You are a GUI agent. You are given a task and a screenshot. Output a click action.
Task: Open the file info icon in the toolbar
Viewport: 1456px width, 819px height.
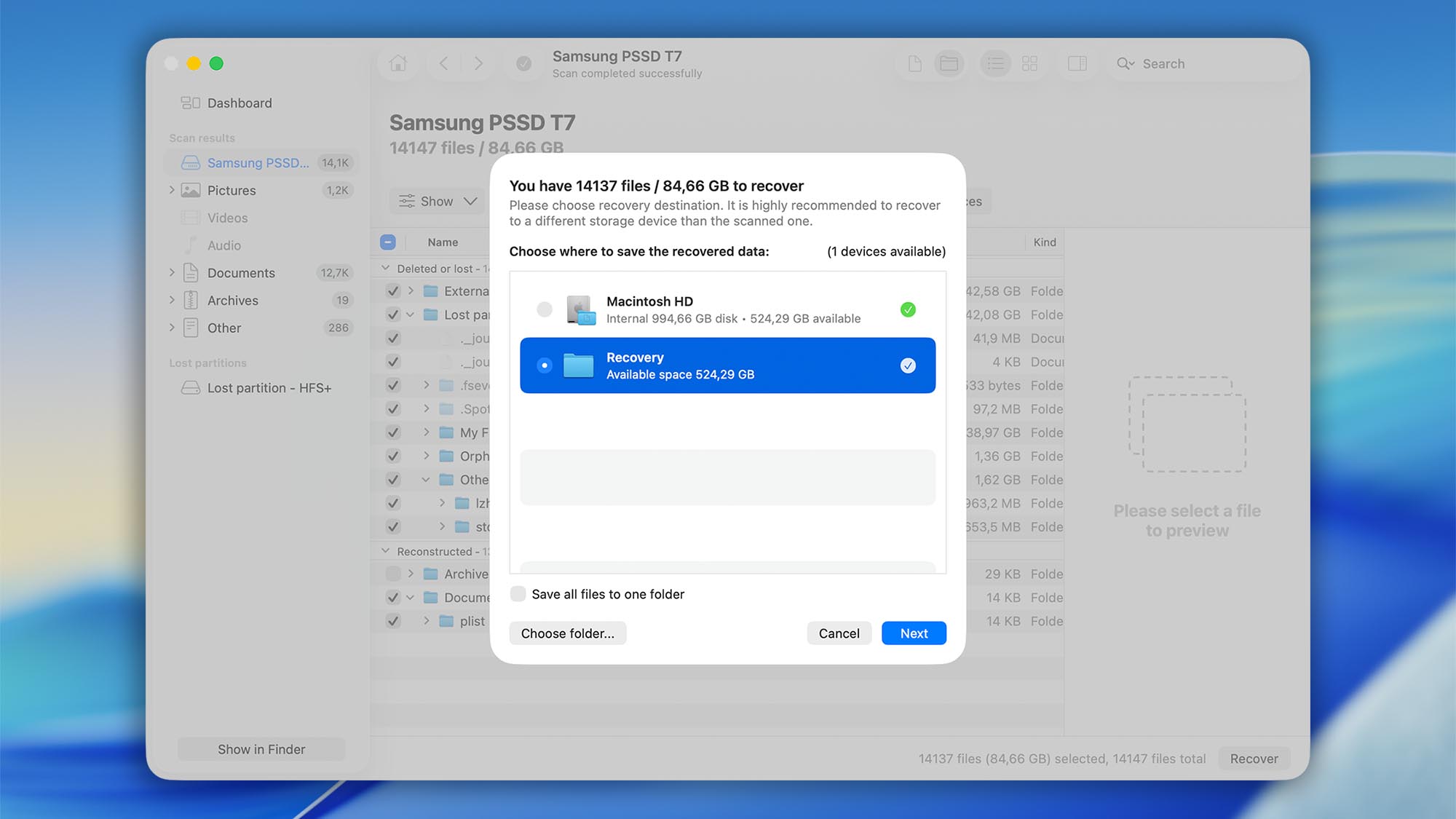[914, 63]
